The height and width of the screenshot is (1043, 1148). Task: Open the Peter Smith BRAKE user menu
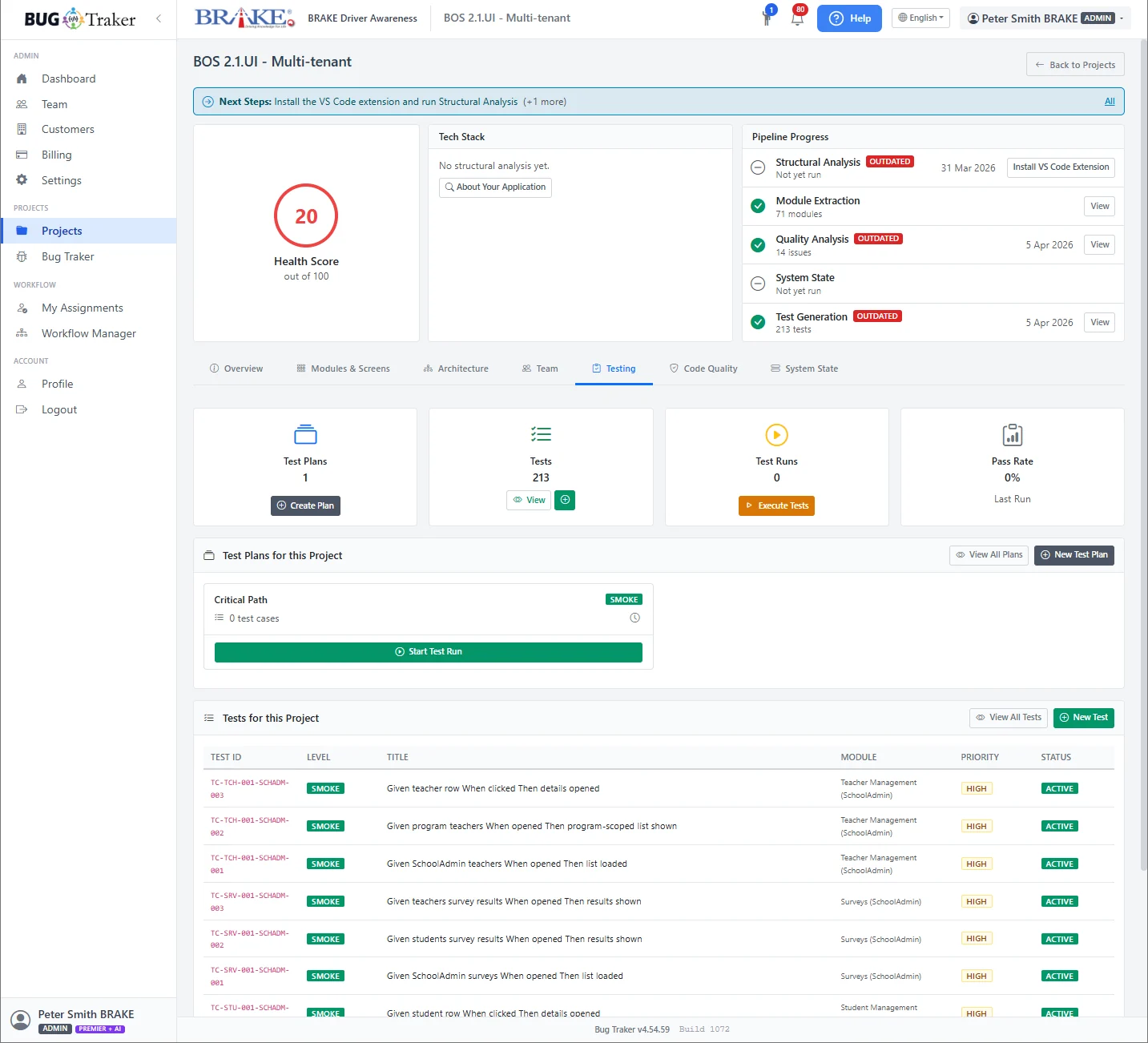click(1045, 18)
